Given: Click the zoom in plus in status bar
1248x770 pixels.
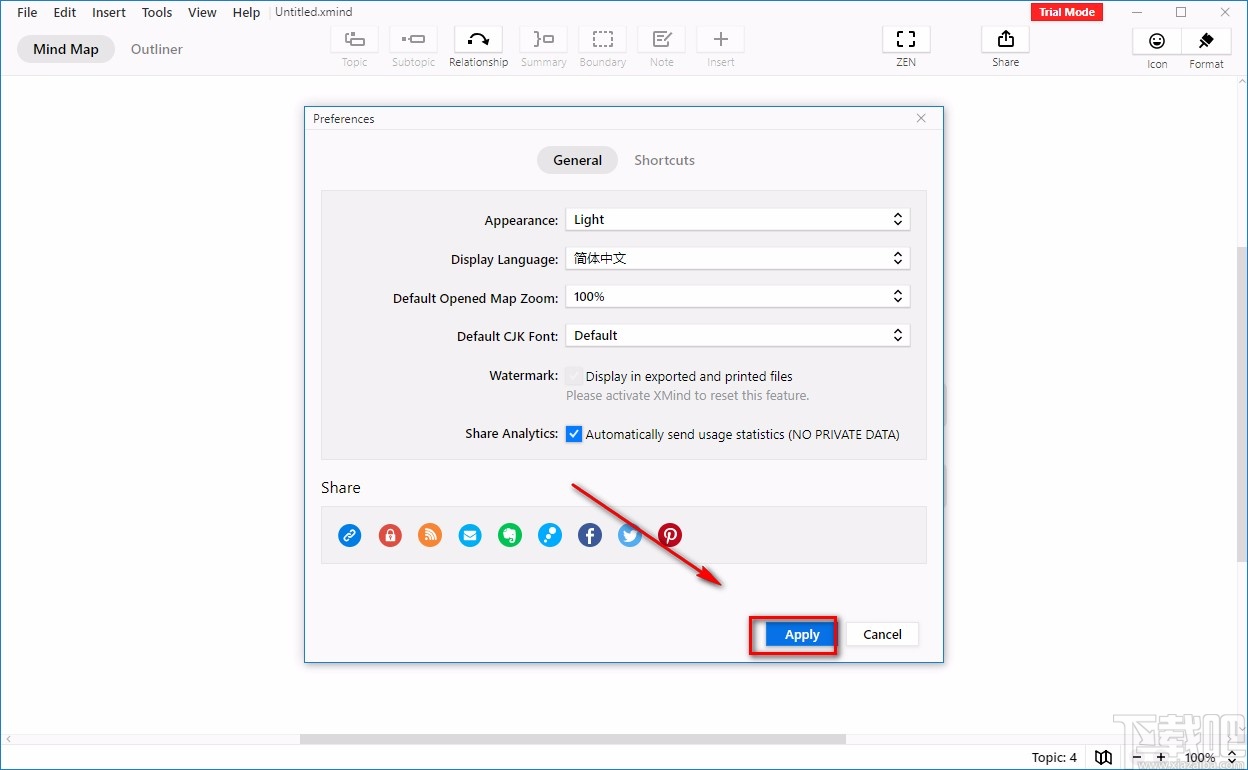Looking at the screenshot, I should 1160,758.
